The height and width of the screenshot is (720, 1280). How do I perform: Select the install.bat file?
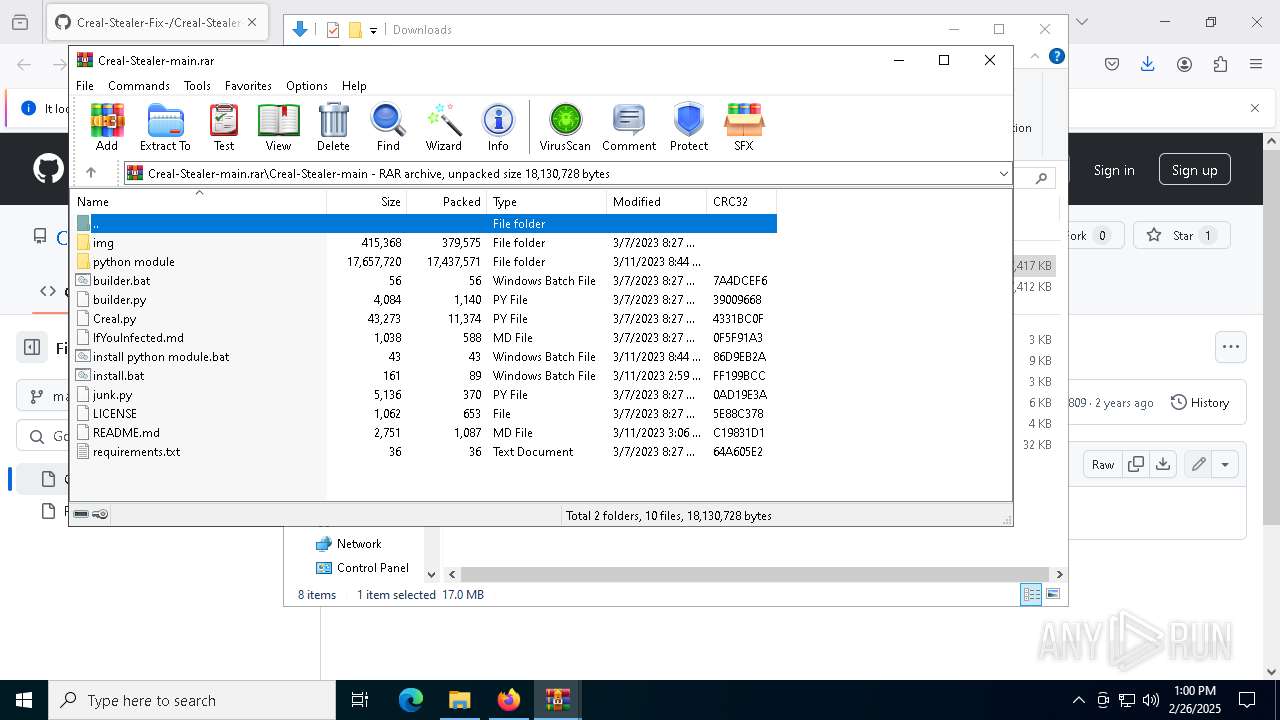425,376
